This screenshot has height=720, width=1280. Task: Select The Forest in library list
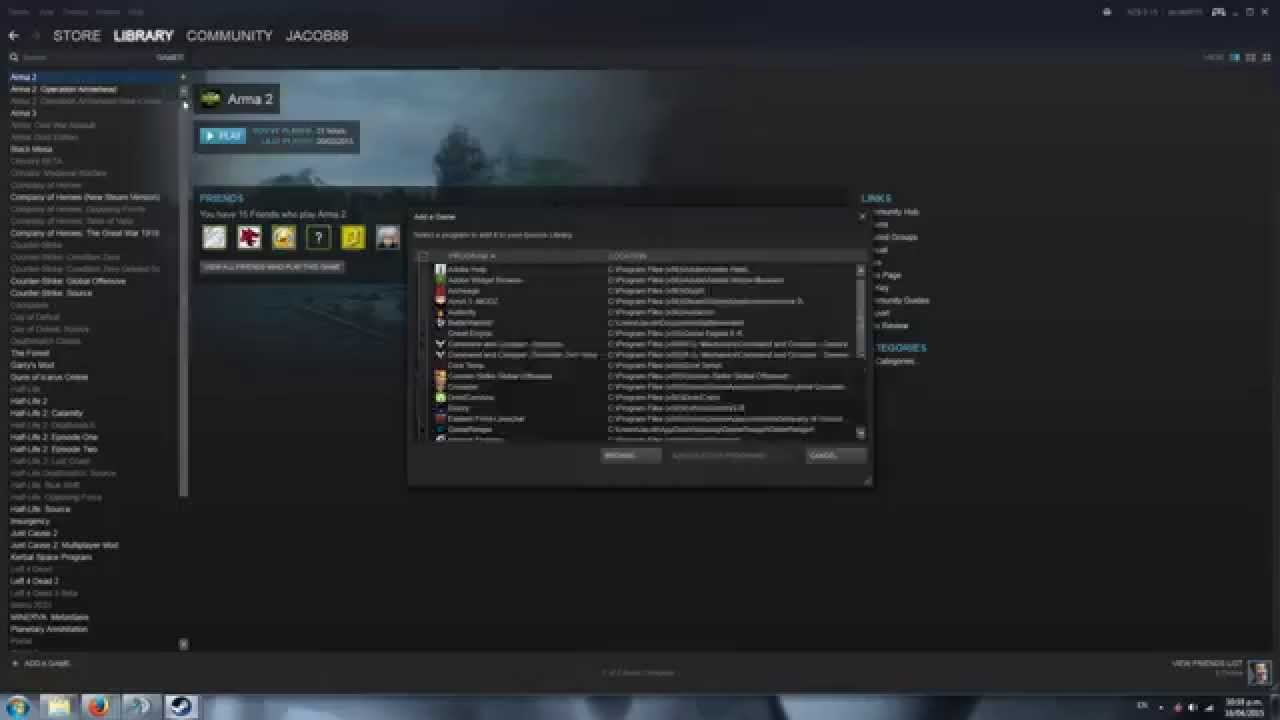29,353
